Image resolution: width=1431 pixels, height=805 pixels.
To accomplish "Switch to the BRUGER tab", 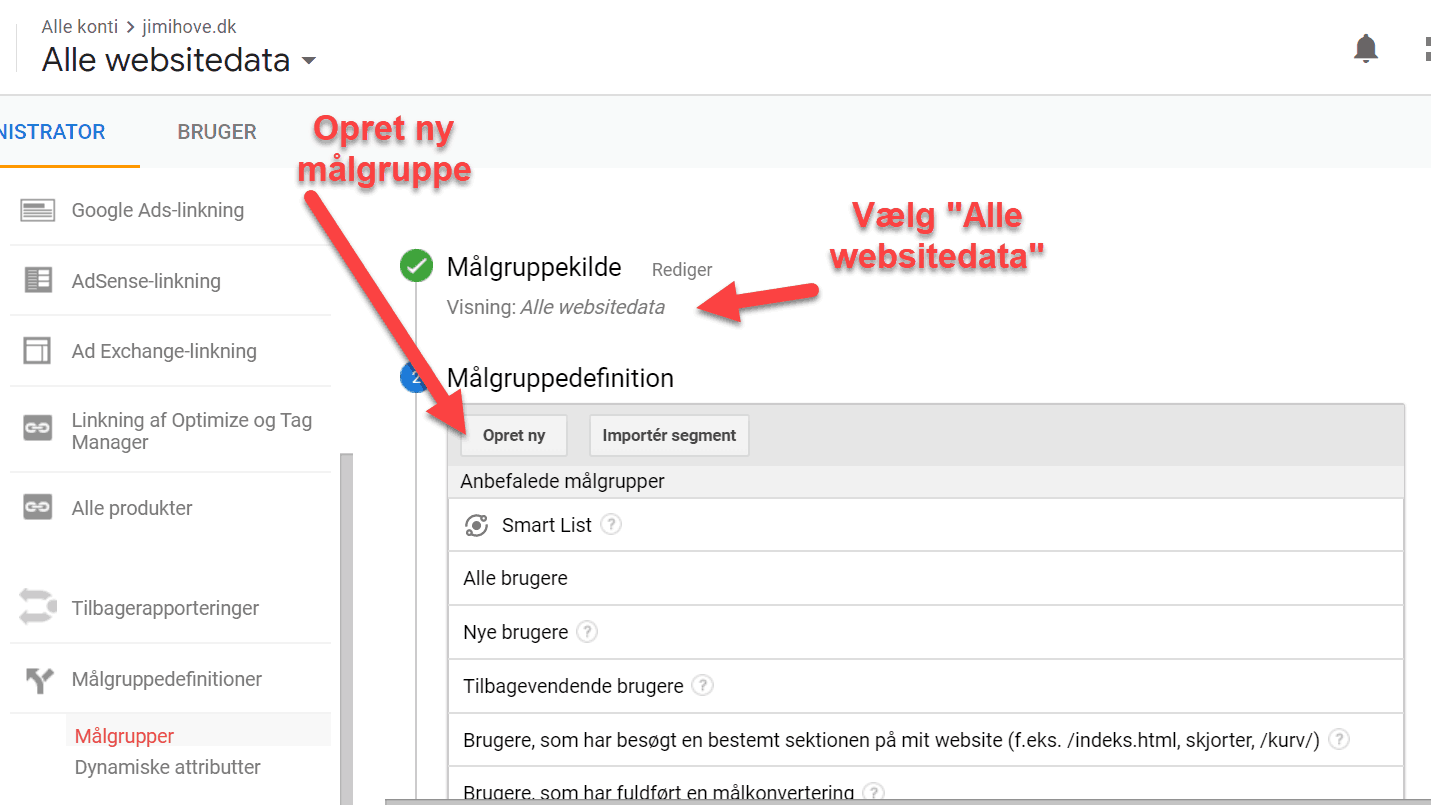I will pos(217,132).
